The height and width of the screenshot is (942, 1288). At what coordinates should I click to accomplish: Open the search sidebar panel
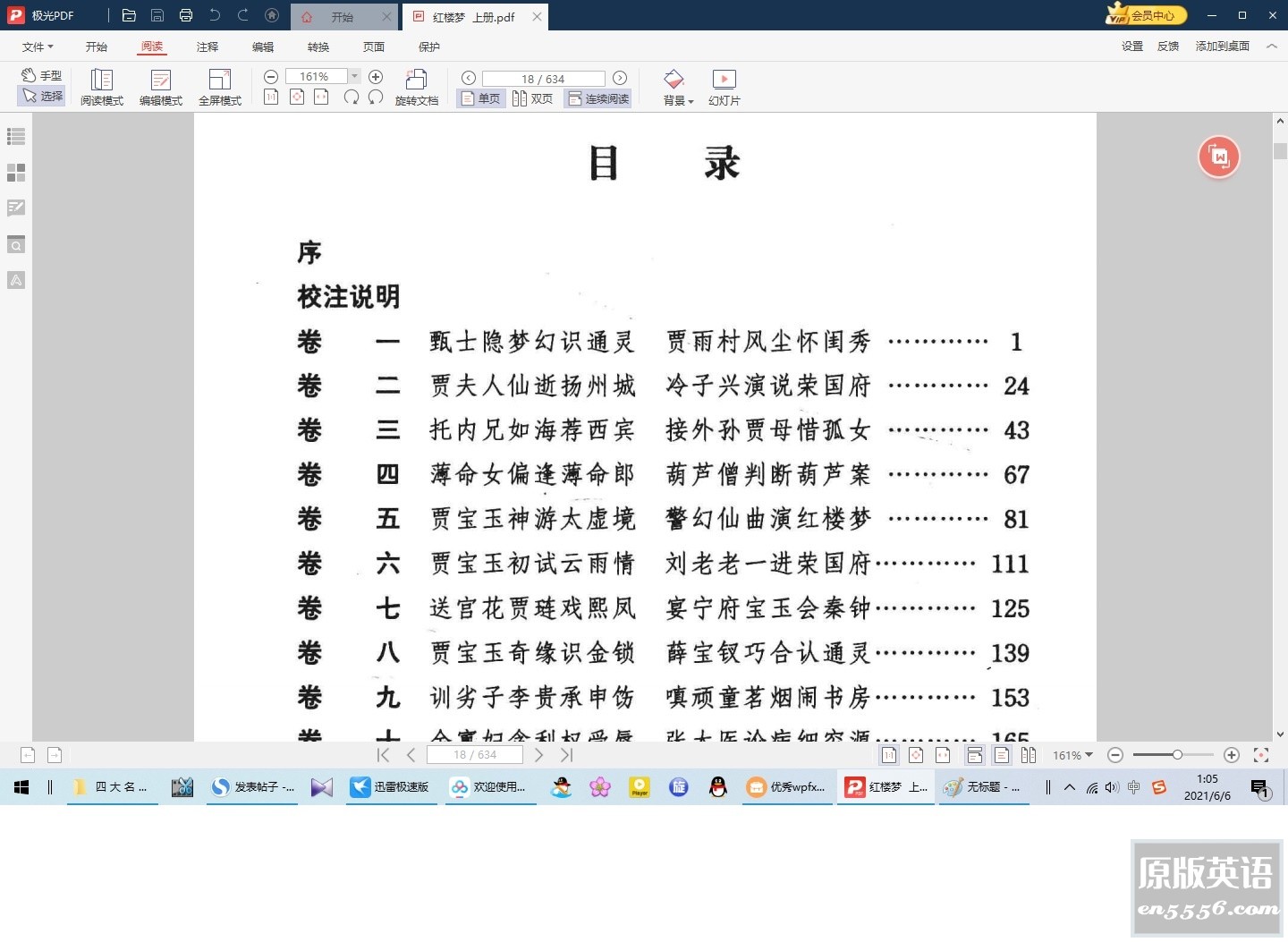click(16, 244)
